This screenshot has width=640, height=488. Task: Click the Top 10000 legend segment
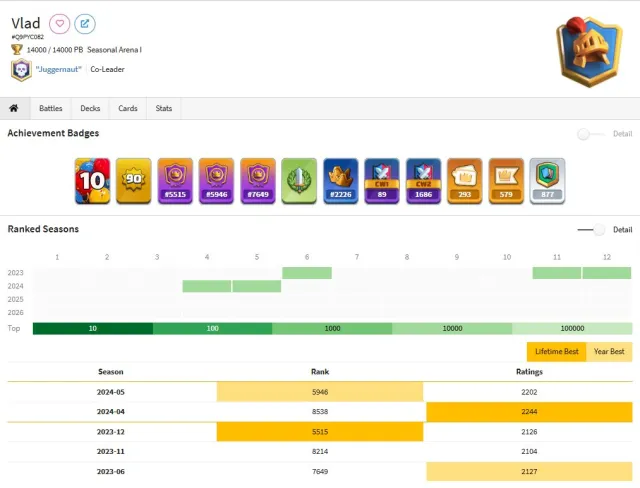452,328
